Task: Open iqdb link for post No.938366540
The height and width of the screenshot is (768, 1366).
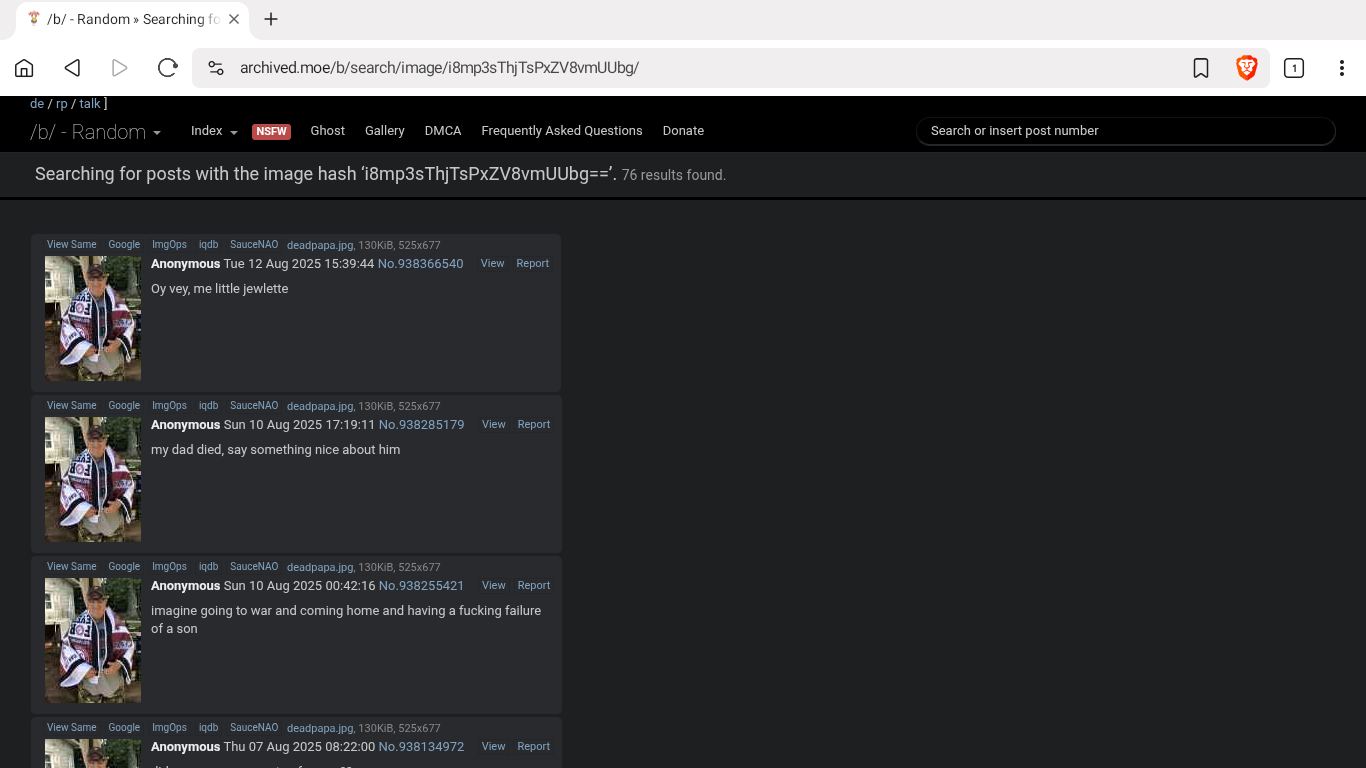Action: click(208, 245)
